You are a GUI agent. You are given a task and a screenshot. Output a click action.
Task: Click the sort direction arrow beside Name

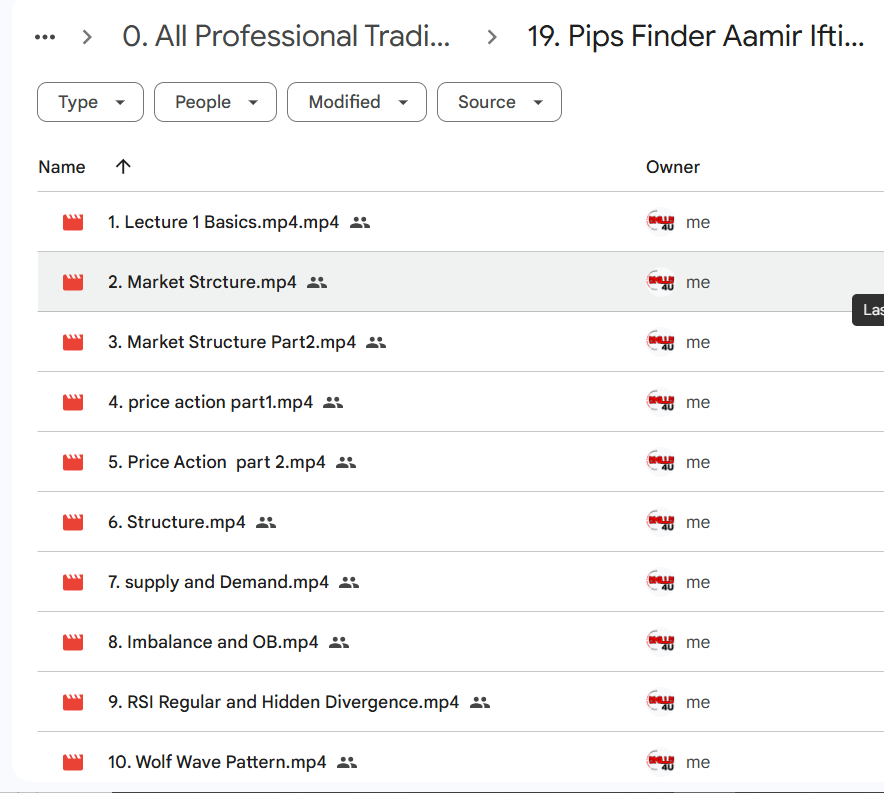coord(123,167)
